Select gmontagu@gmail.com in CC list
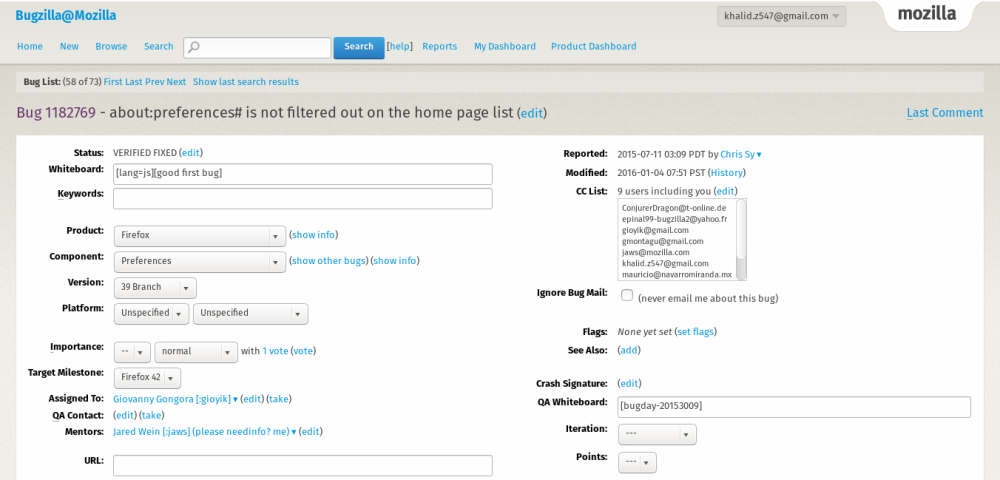 (662, 242)
